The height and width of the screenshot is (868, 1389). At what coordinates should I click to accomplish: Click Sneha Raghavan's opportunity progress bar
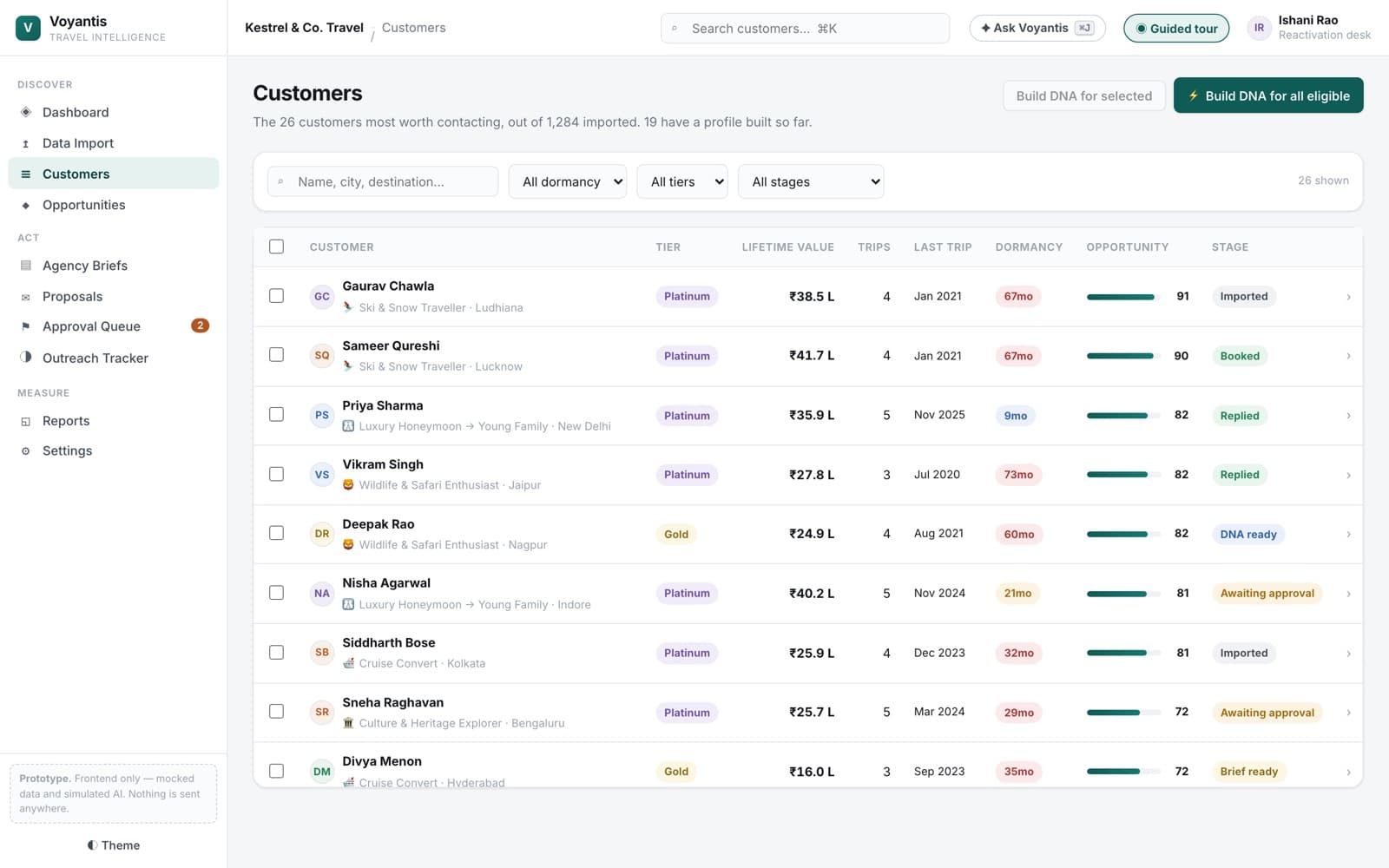point(1122,712)
